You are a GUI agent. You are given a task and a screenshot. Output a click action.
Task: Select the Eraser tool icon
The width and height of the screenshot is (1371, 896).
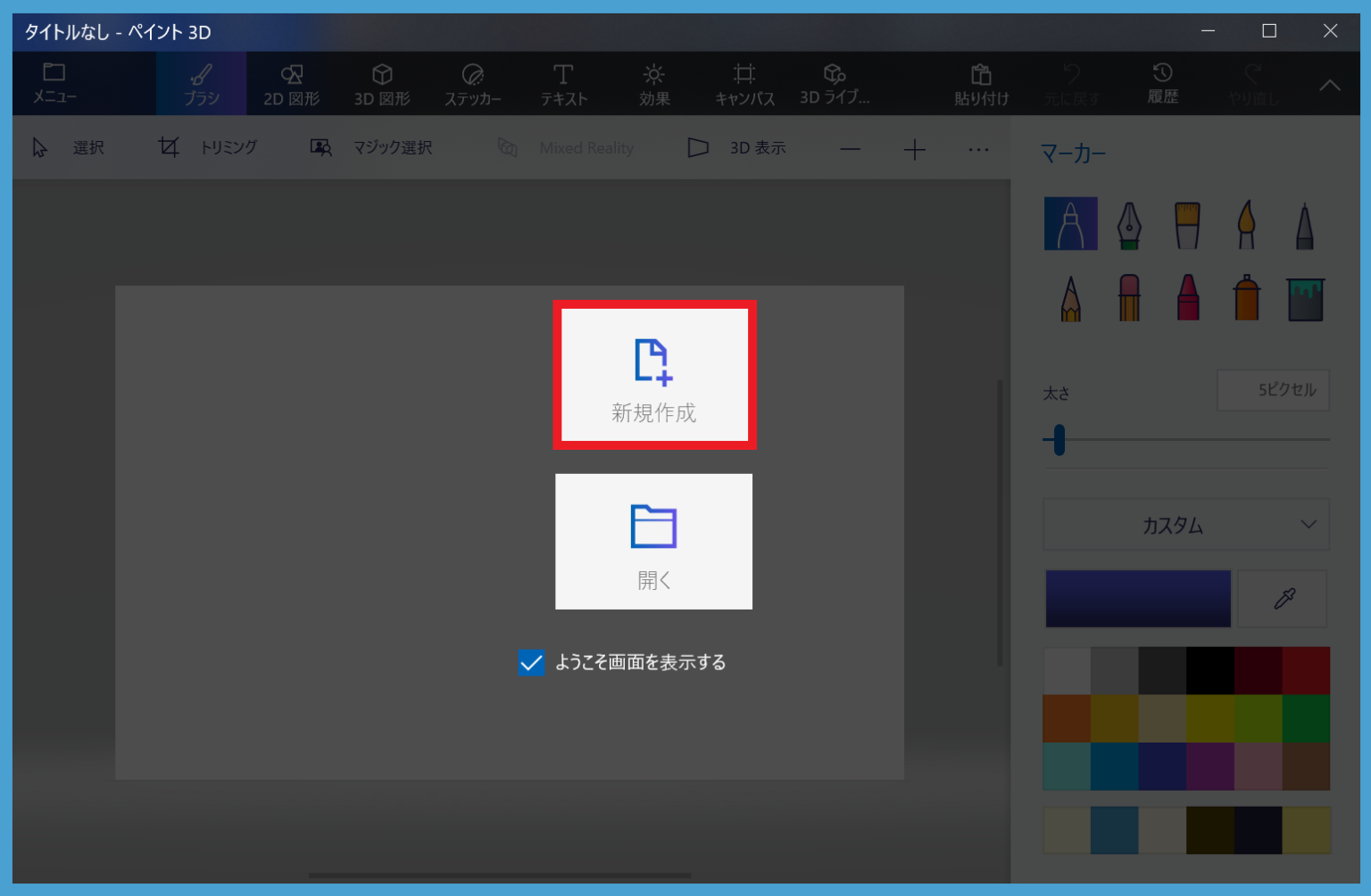tap(1129, 297)
